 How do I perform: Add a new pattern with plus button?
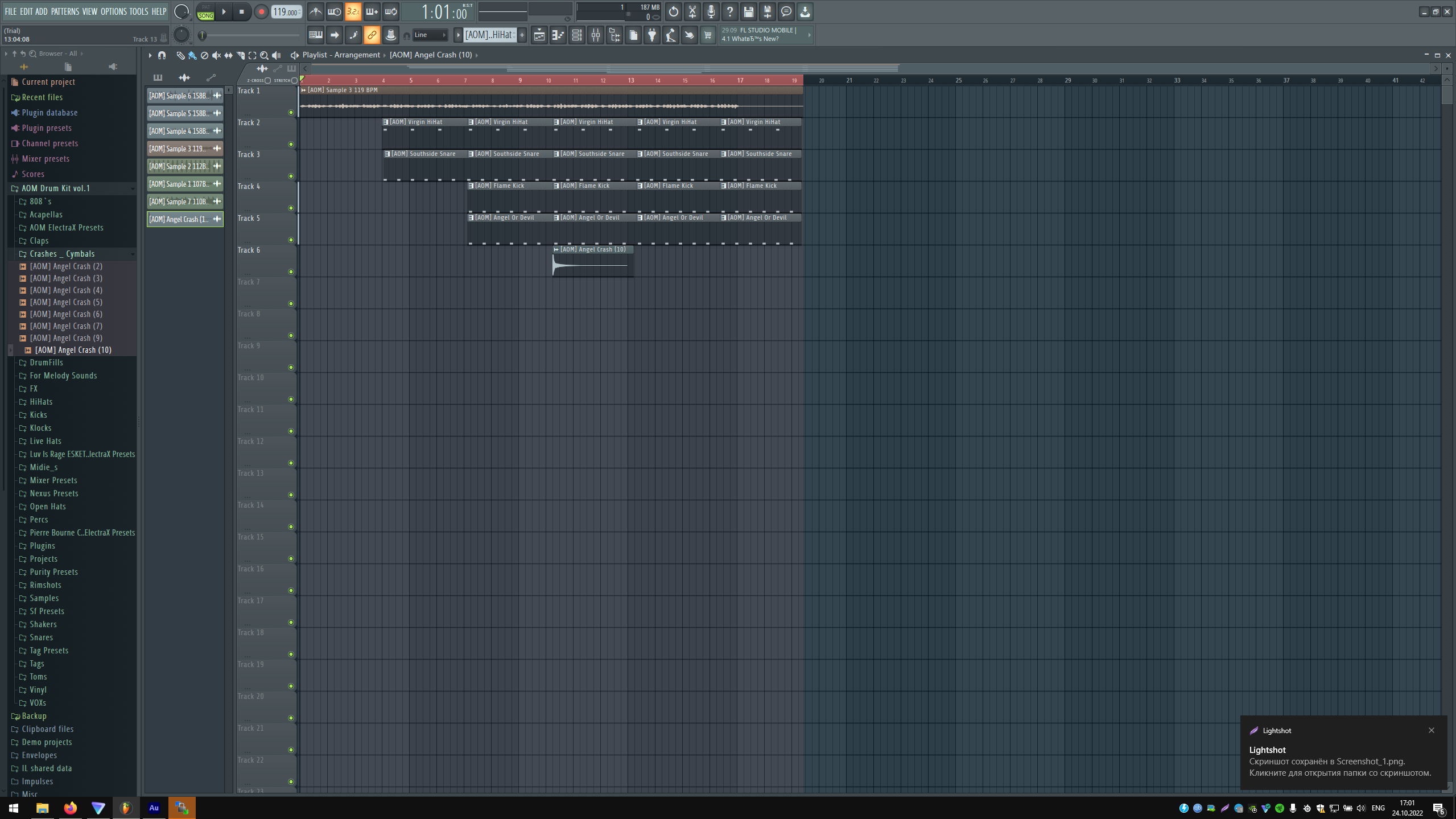(x=522, y=35)
